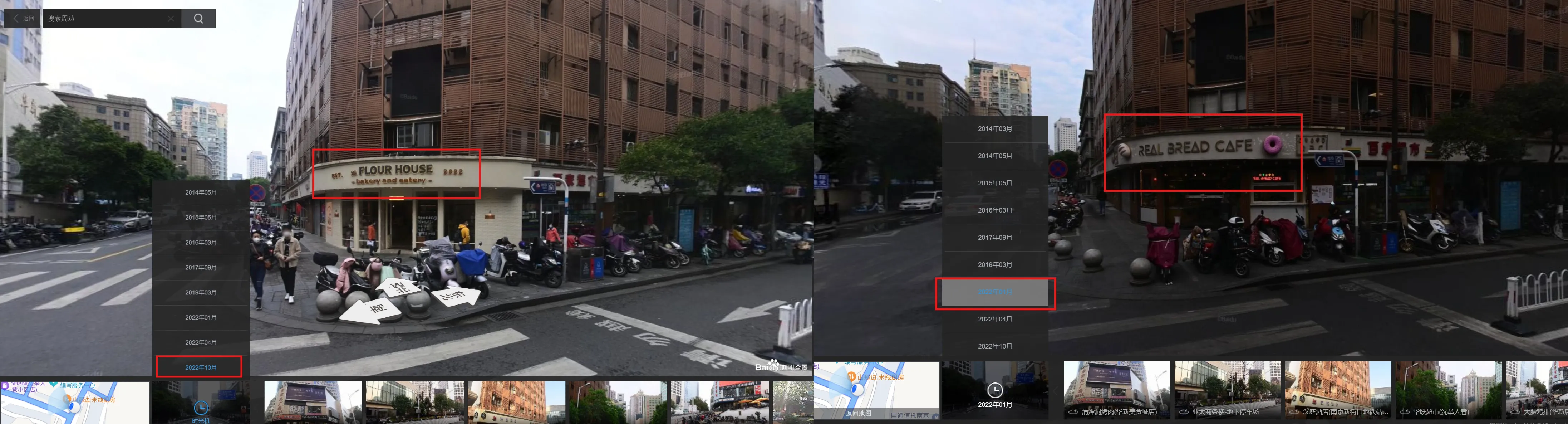Select 2016年03月 in the left panorama timeline
Image resolution: width=1568 pixels, height=424 pixels.
[x=201, y=243]
